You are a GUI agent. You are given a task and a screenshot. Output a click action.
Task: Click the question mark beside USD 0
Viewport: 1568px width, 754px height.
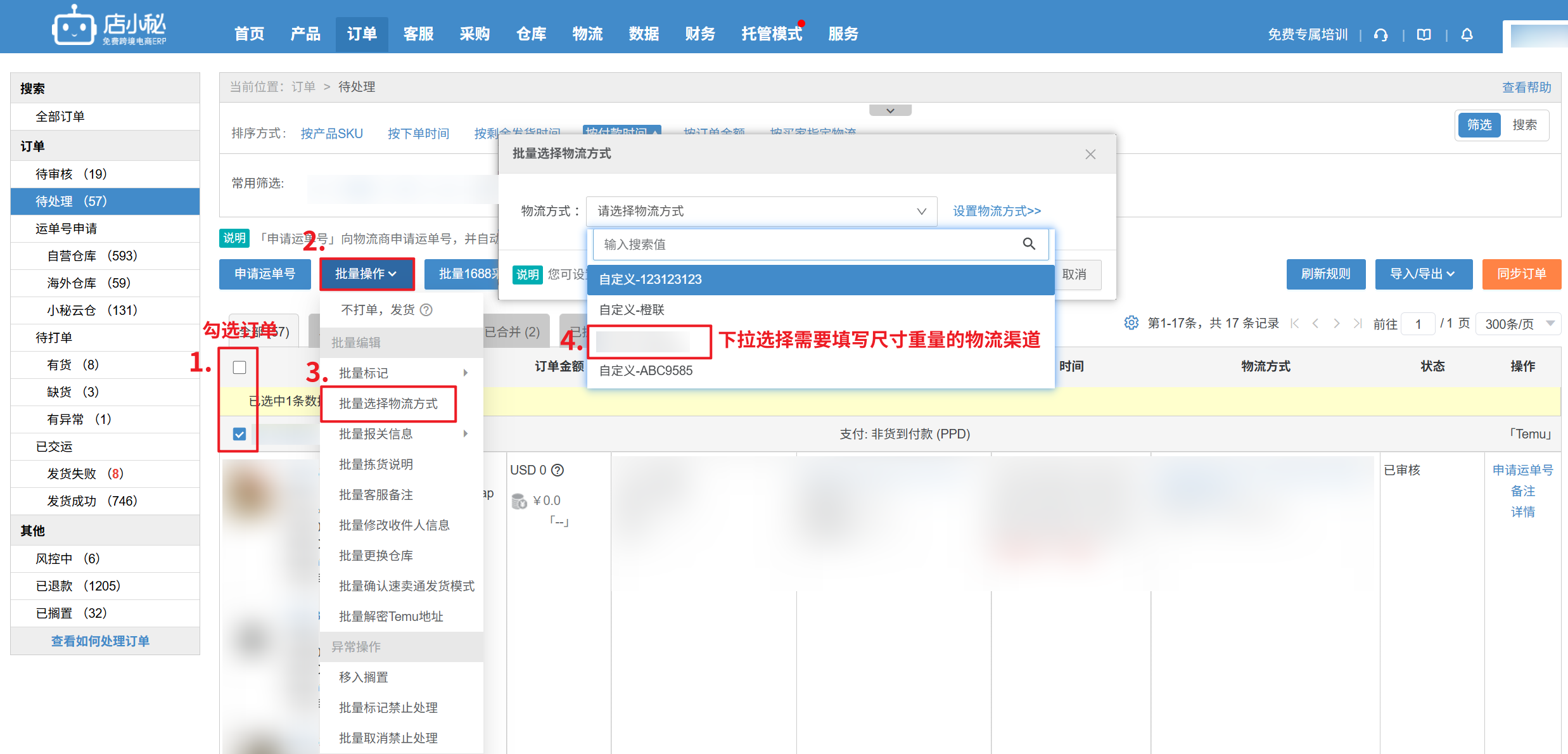(558, 470)
